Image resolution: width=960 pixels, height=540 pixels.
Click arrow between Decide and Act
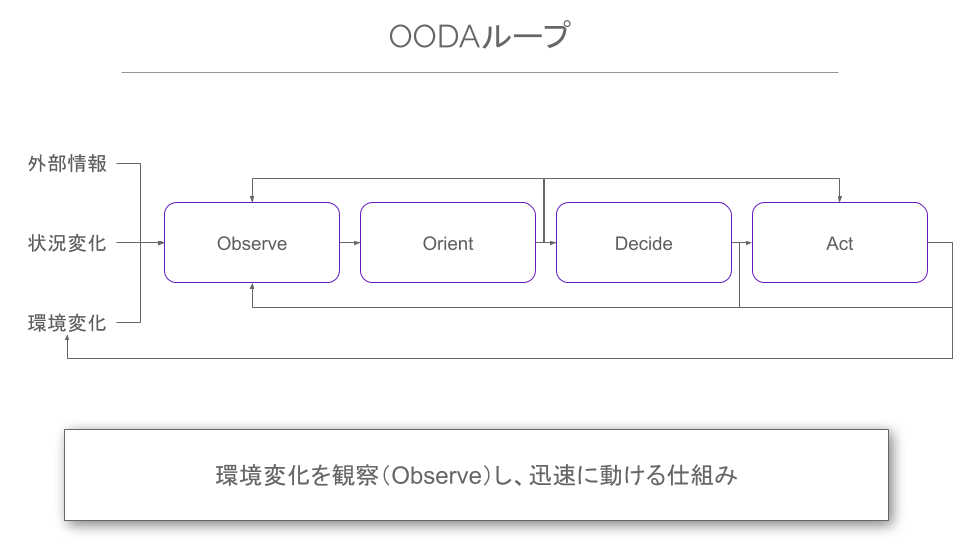(x=741, y=243)
